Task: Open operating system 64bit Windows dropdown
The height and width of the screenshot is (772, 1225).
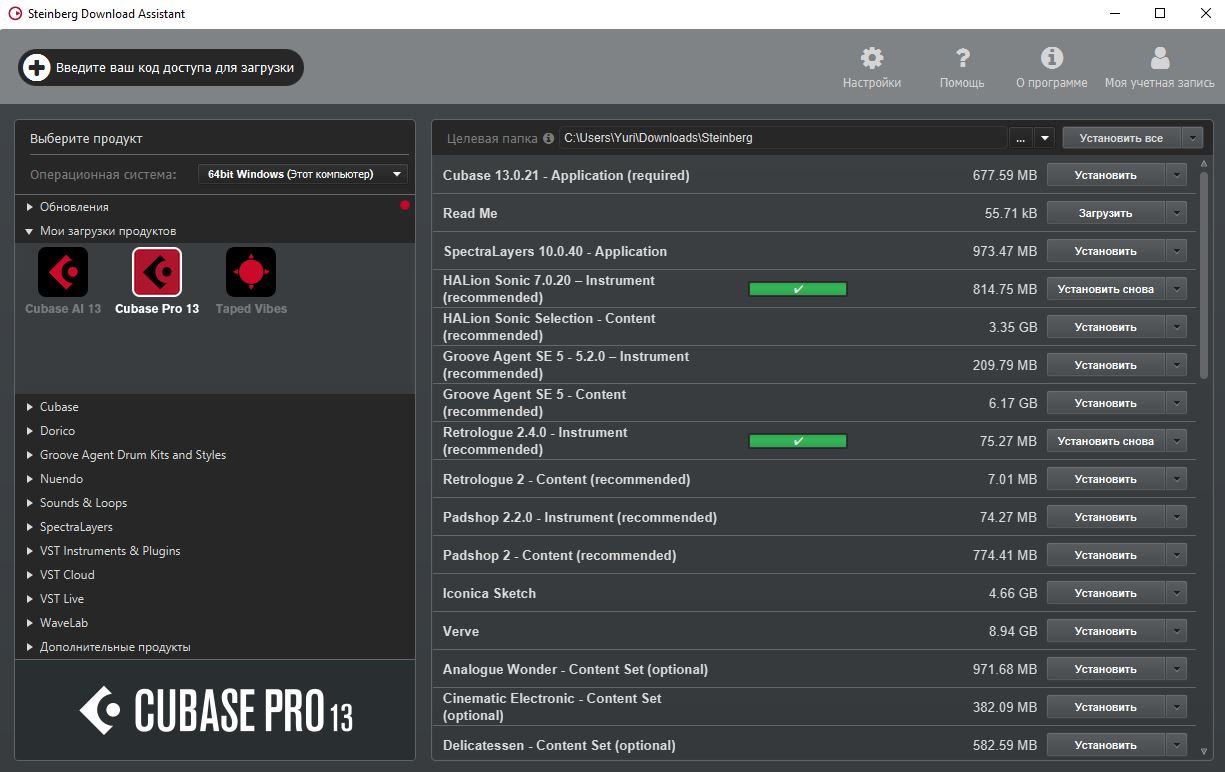Action: (303, 174)
